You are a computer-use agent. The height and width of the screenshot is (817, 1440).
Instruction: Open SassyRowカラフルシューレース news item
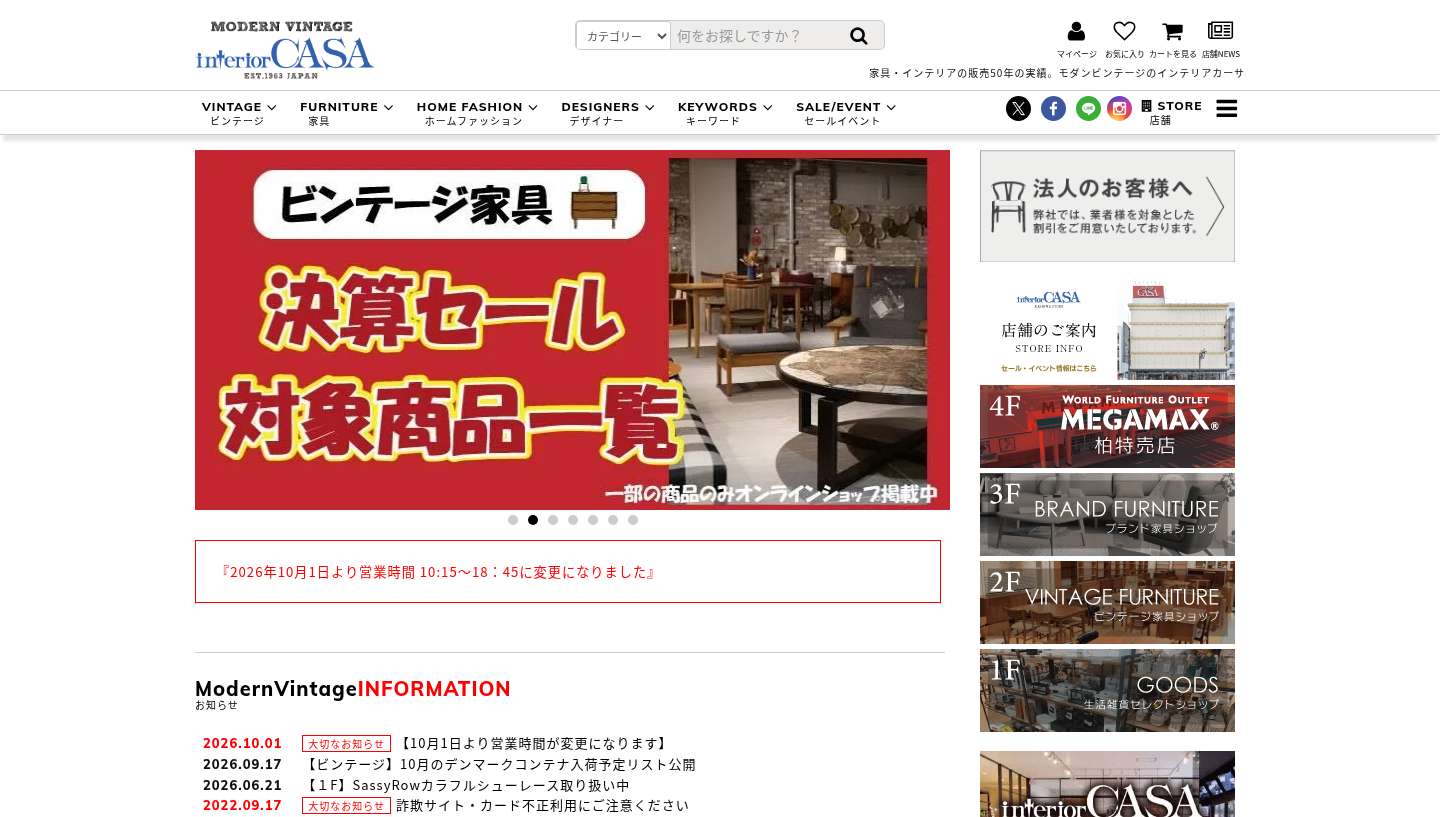click(x=466, y=785)
